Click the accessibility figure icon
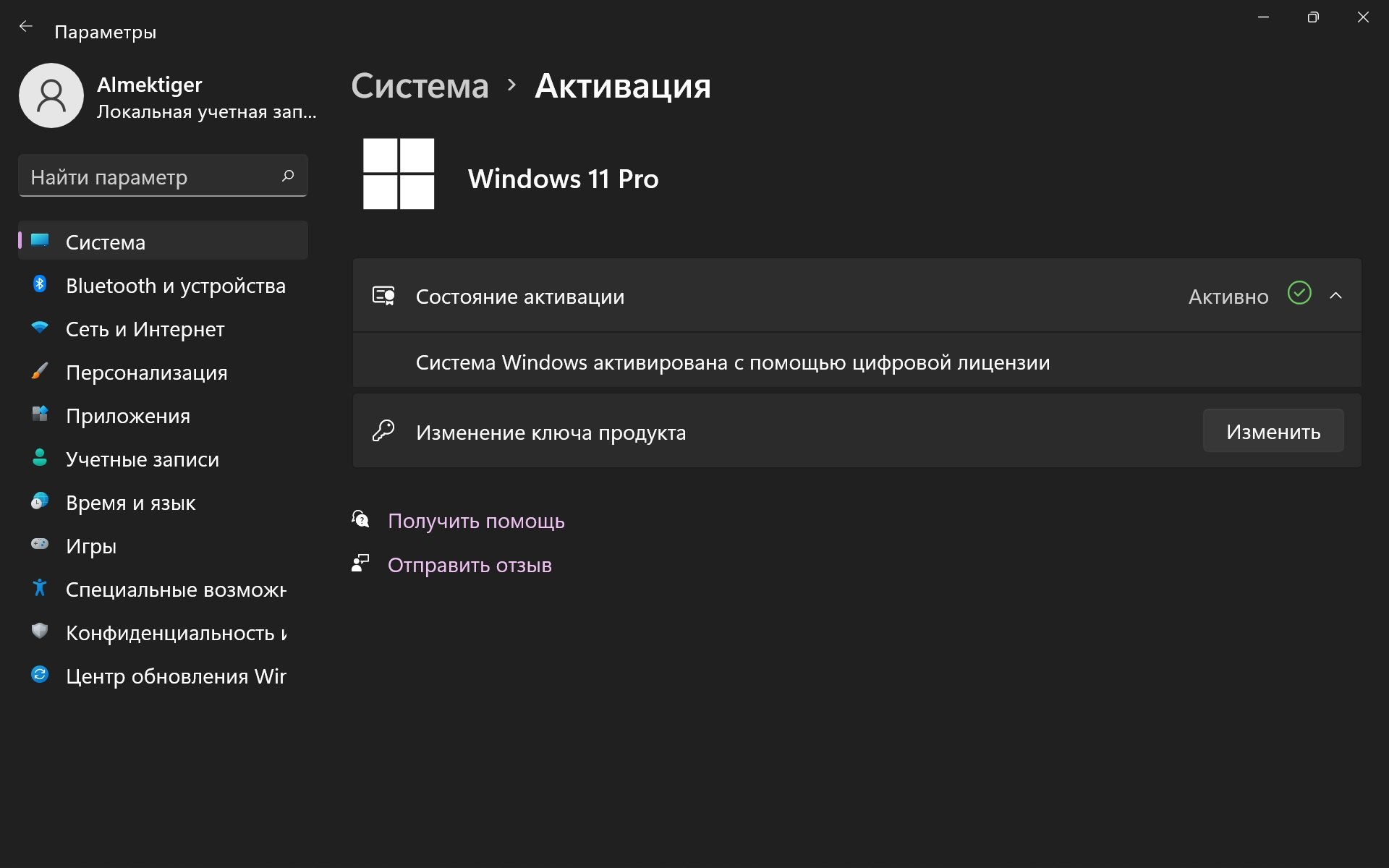 pyautogui.click(x=40, y=587)
